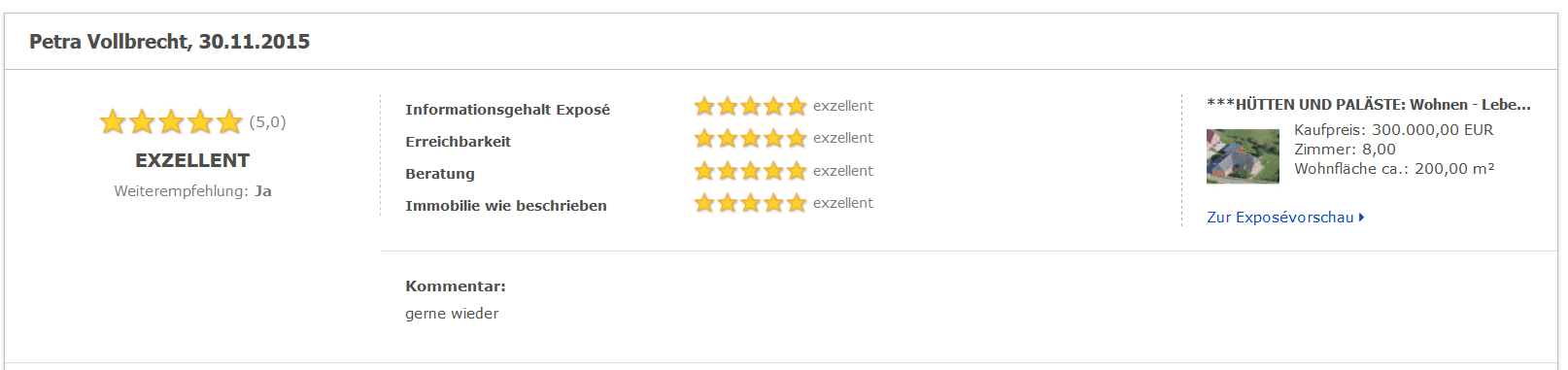
Task: Click the Beratung star rating
Action: pyautogui.click(x=751, y=171)
